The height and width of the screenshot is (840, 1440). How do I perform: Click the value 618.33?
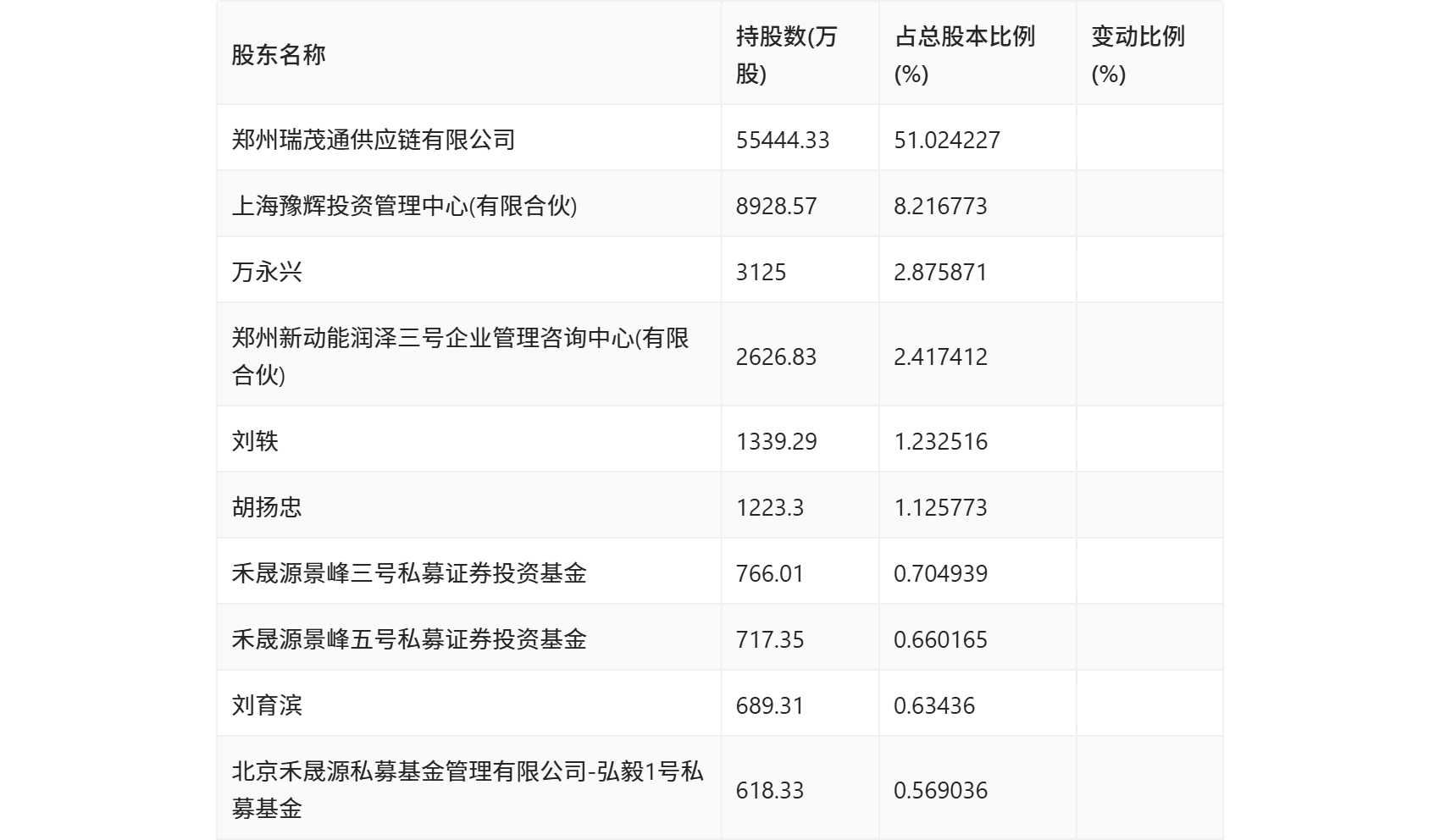[x=769, y=790]
